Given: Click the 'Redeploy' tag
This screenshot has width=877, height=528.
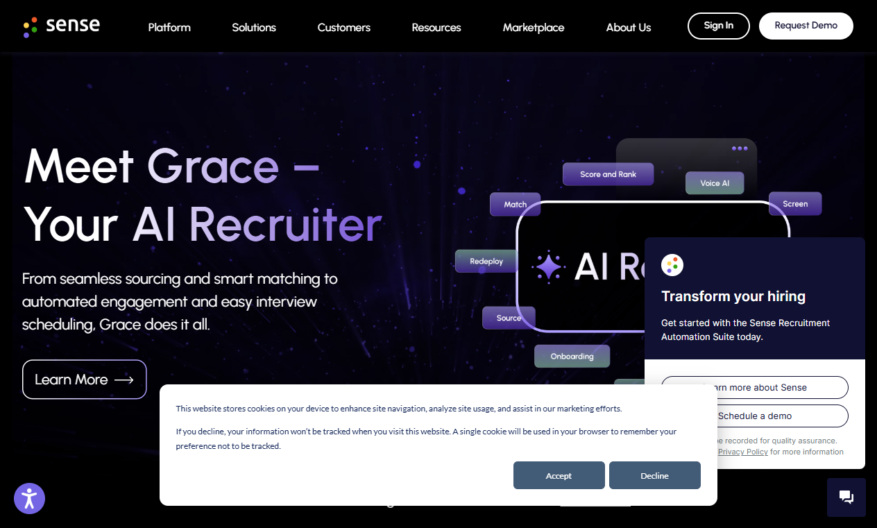Looking at the screenshot, I should [x=486, y=261].
